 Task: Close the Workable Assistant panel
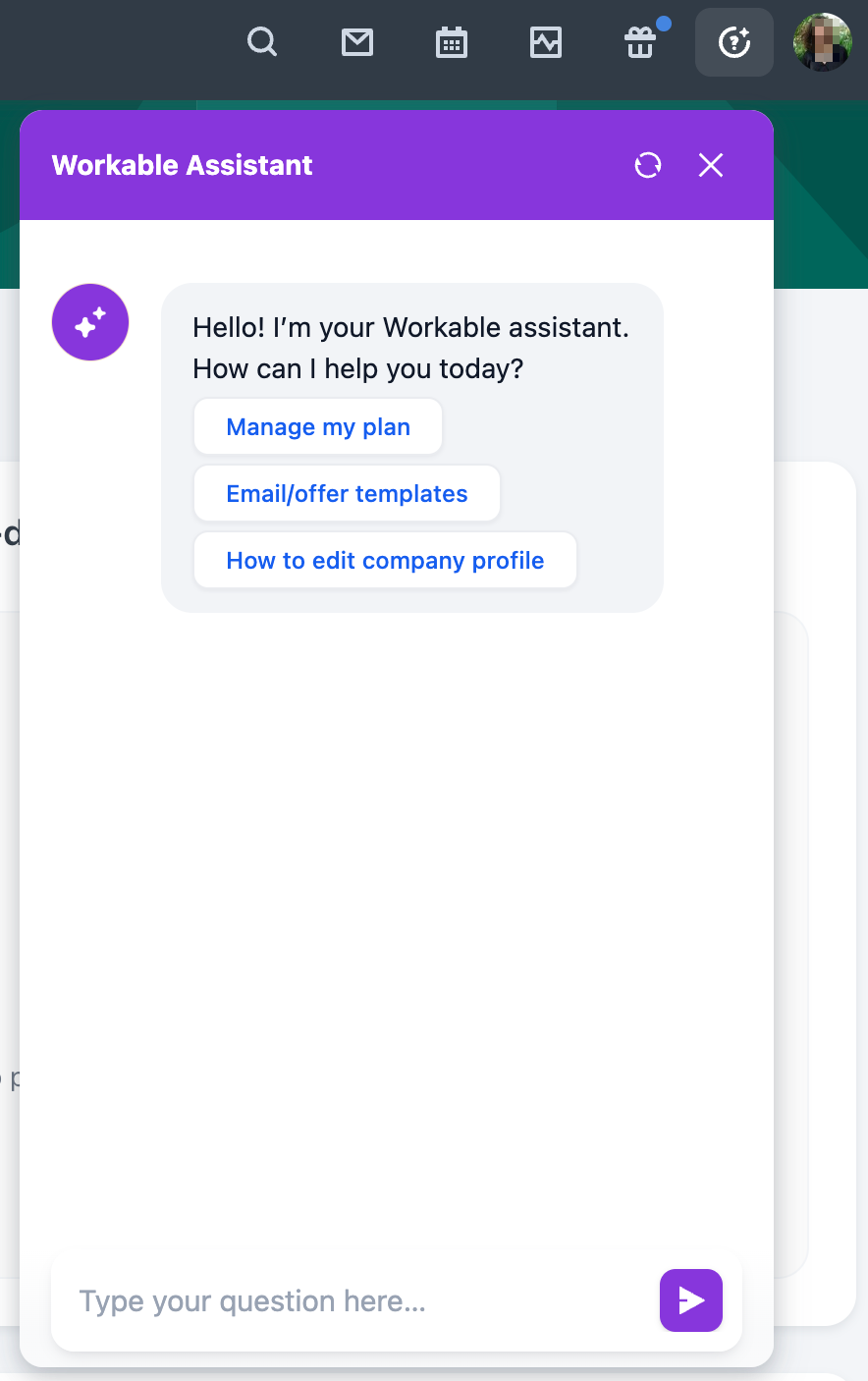[x=711, y=165]
